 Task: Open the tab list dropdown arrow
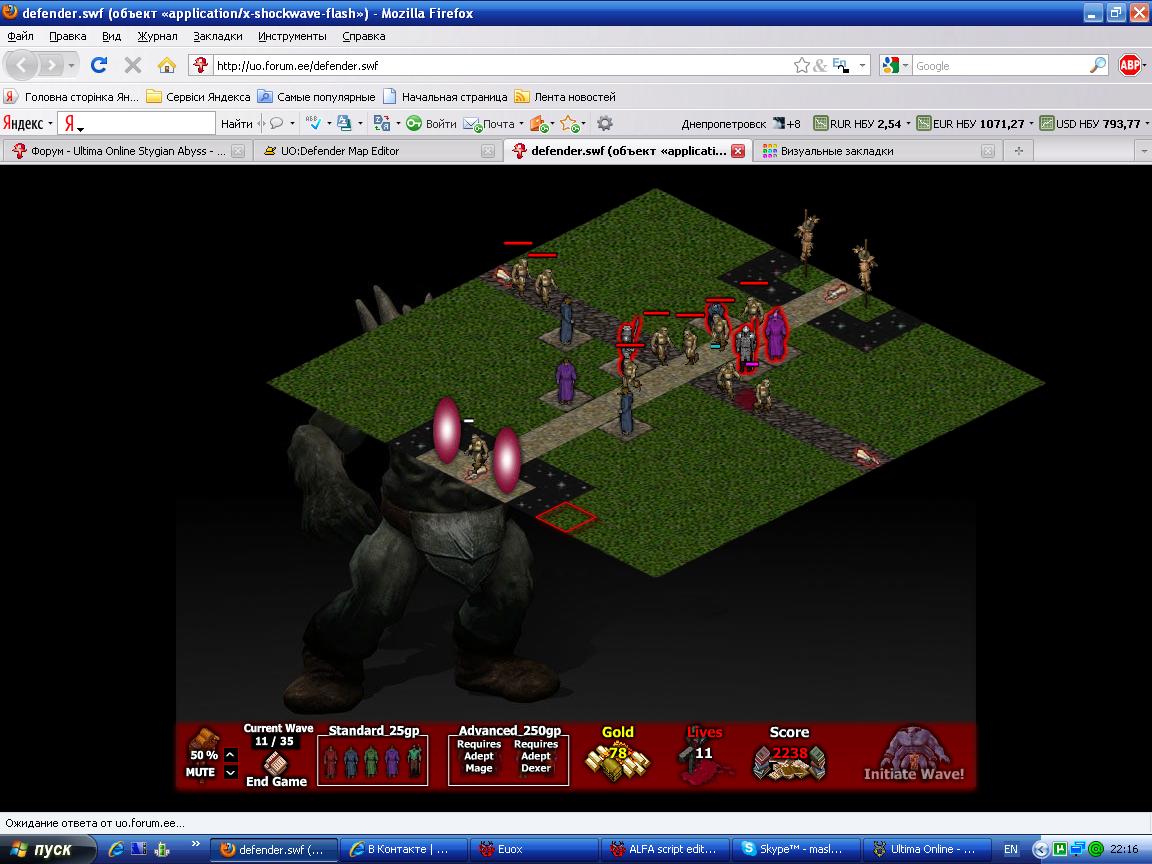point(1143,151)
